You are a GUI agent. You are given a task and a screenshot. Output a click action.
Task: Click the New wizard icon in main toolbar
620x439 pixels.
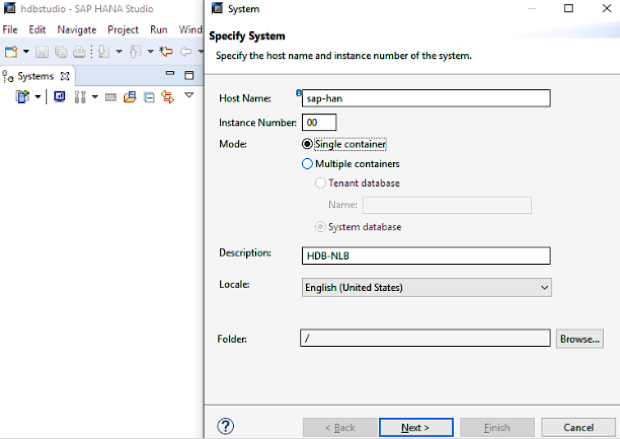10,51
